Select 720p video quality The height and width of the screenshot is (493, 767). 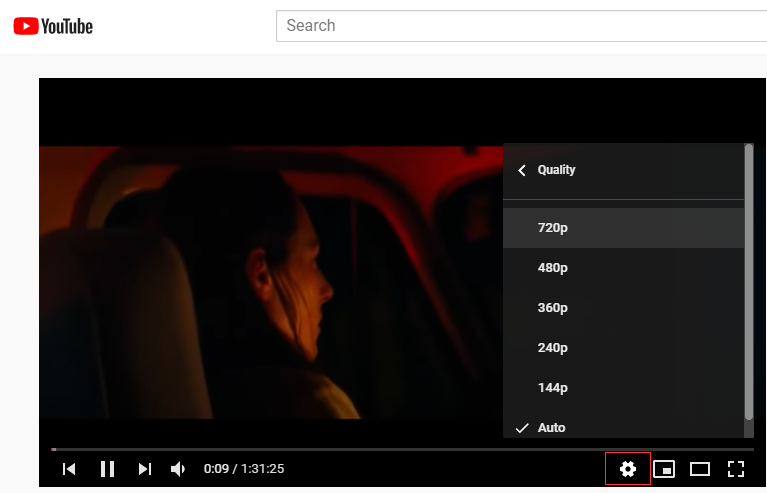coord(624,228)
